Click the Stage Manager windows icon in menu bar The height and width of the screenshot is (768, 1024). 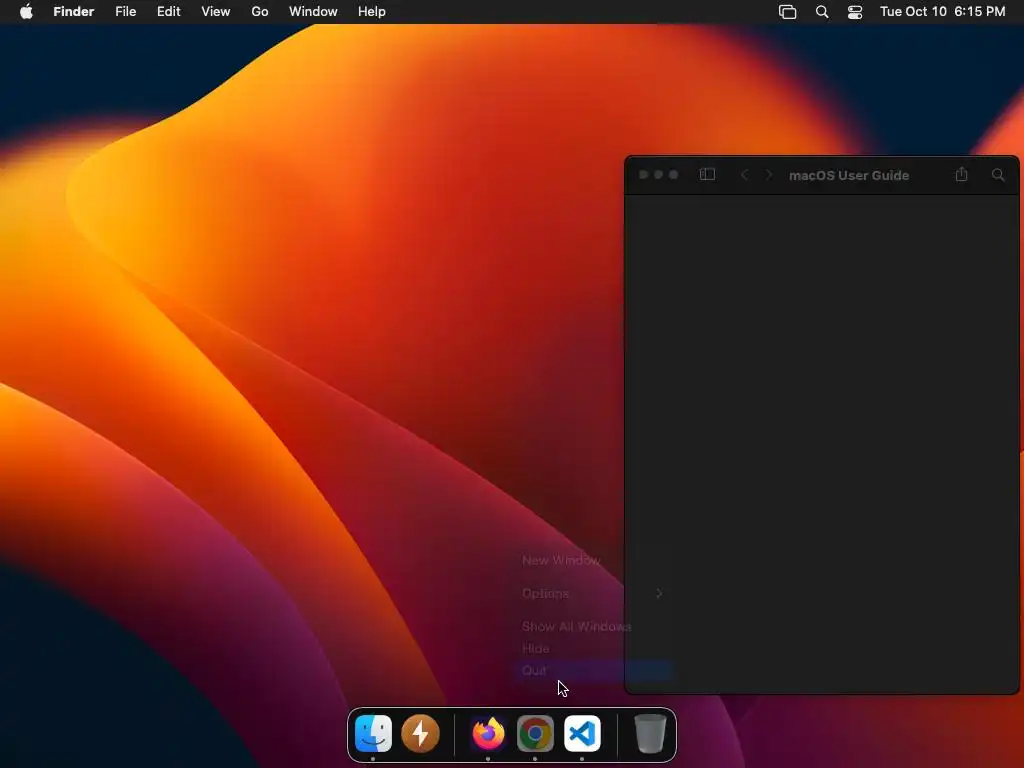click(x=788, y=12)
